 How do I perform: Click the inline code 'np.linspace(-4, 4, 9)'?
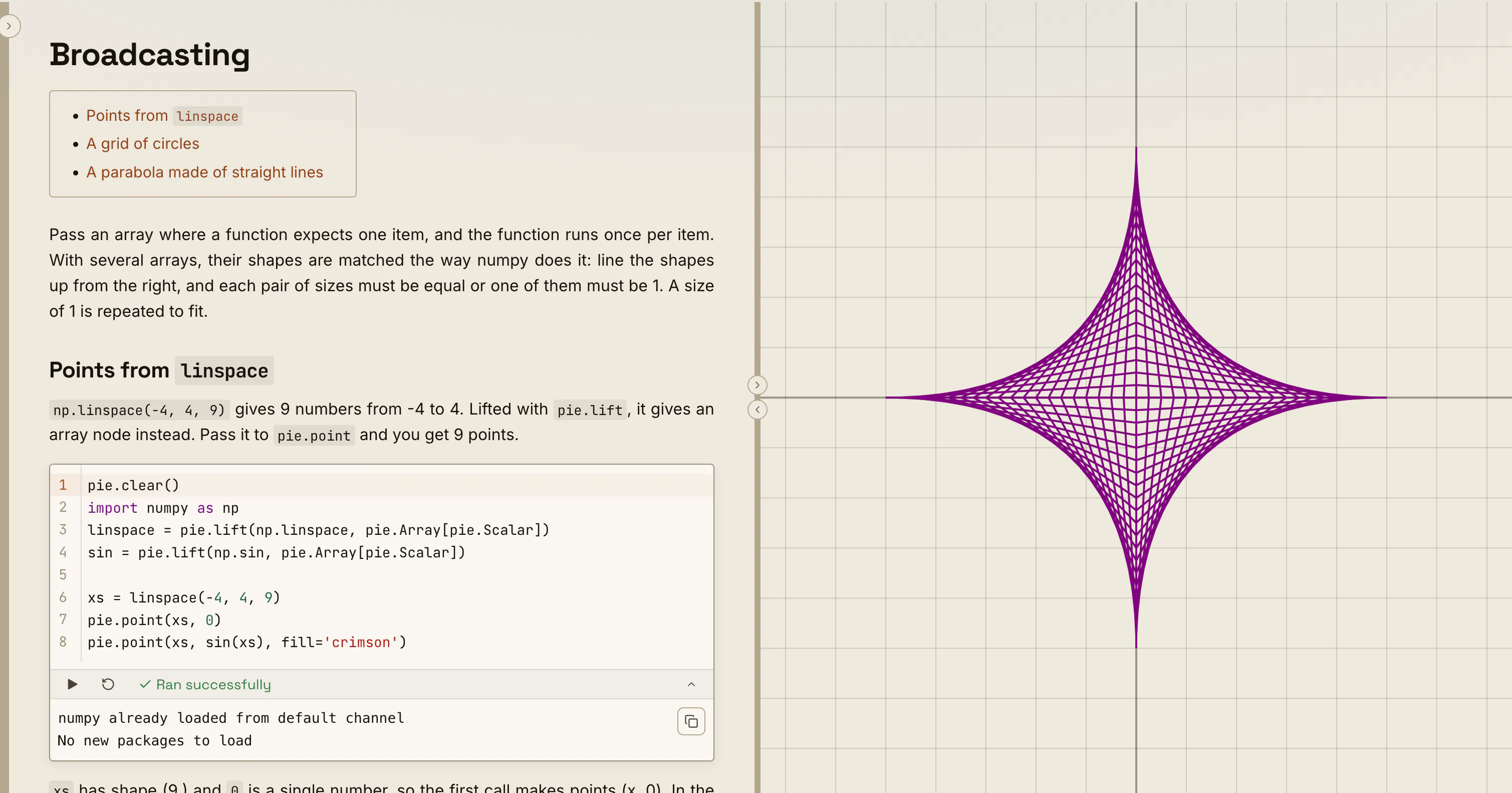tap(139, 410)
